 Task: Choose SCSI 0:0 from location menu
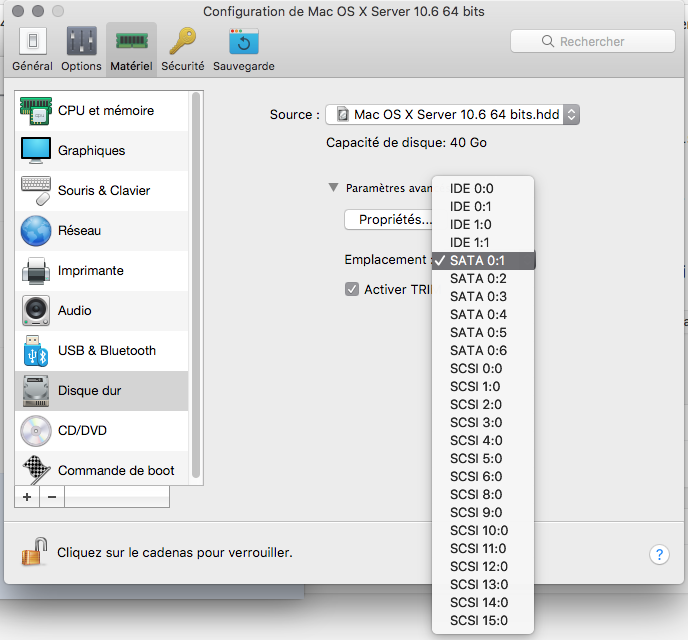[x=483, y=368]
